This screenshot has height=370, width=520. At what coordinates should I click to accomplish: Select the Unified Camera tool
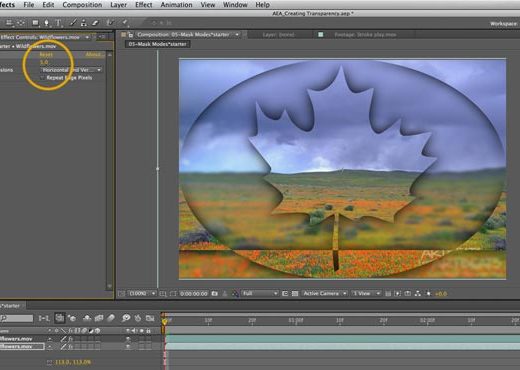9,23
